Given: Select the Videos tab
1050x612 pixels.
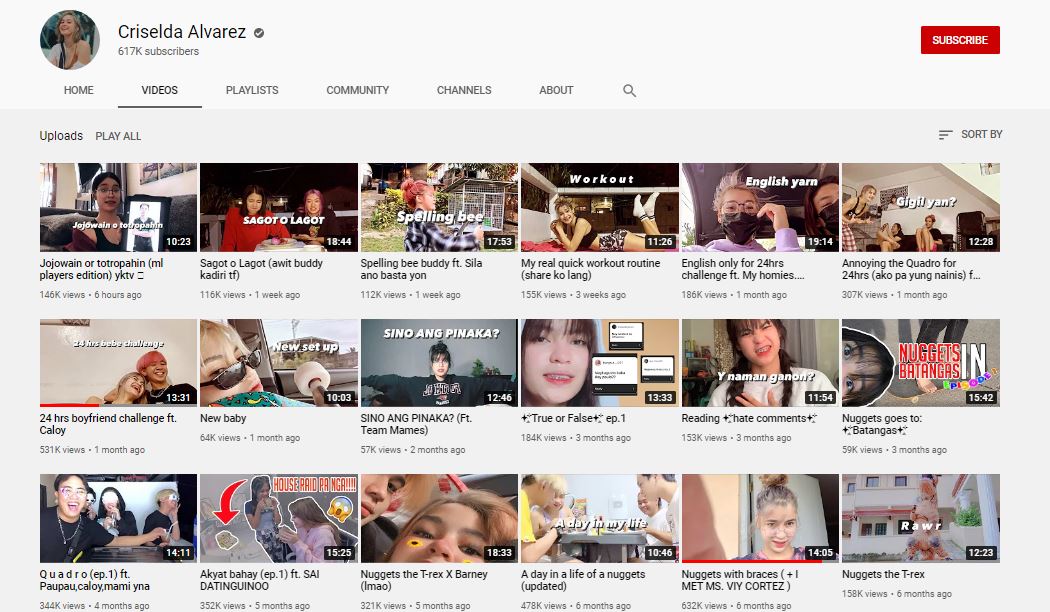Looking at the screenshot, I should coord(159,90).
